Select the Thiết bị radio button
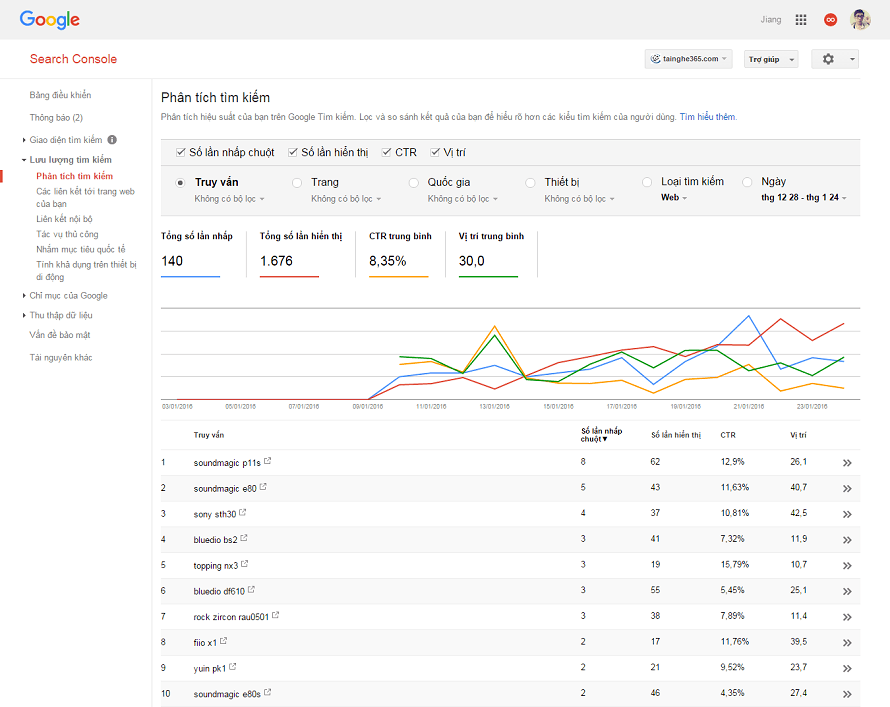This screenshot has width=890, height=707. 530,183
